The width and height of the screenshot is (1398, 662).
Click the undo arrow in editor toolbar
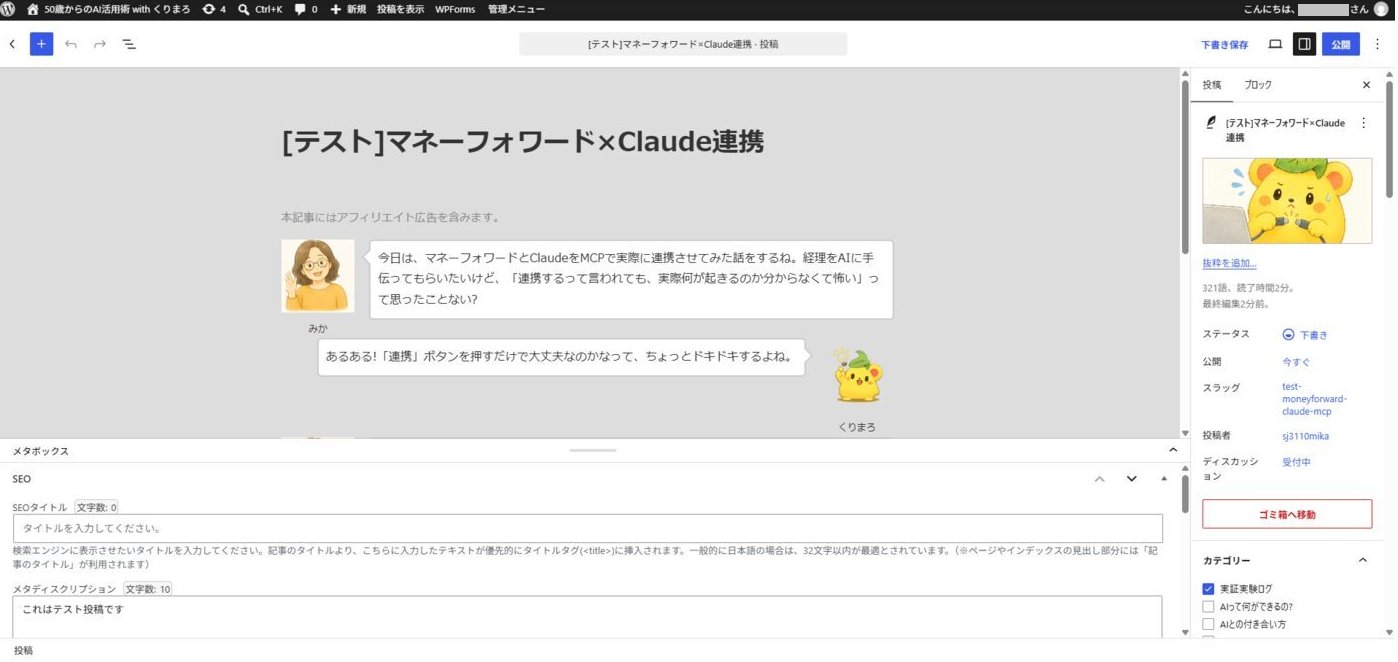coord(71,44)
